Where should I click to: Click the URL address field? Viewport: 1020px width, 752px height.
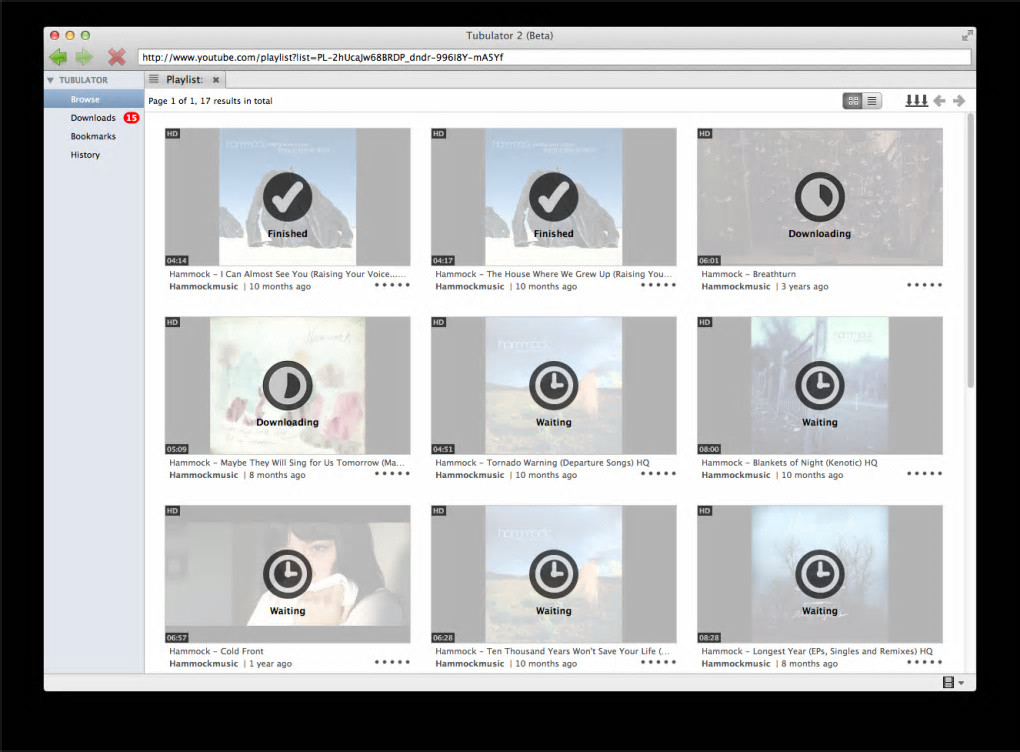(554, 57)
